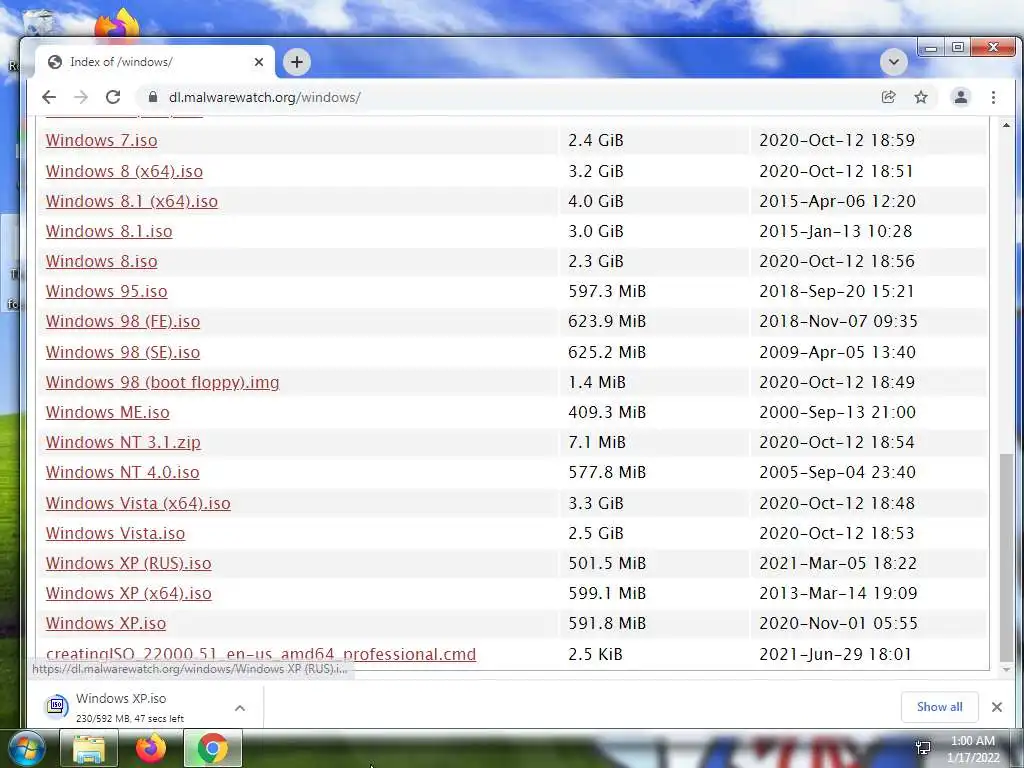Close the Index of /windows/ tab

259,62
